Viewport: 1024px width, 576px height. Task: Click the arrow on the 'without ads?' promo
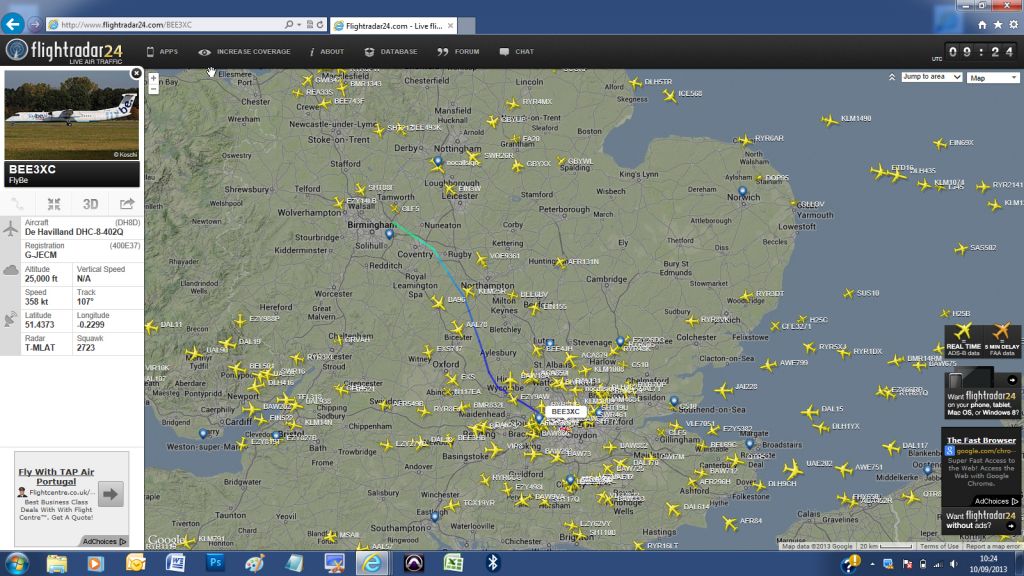[1011, 526]
